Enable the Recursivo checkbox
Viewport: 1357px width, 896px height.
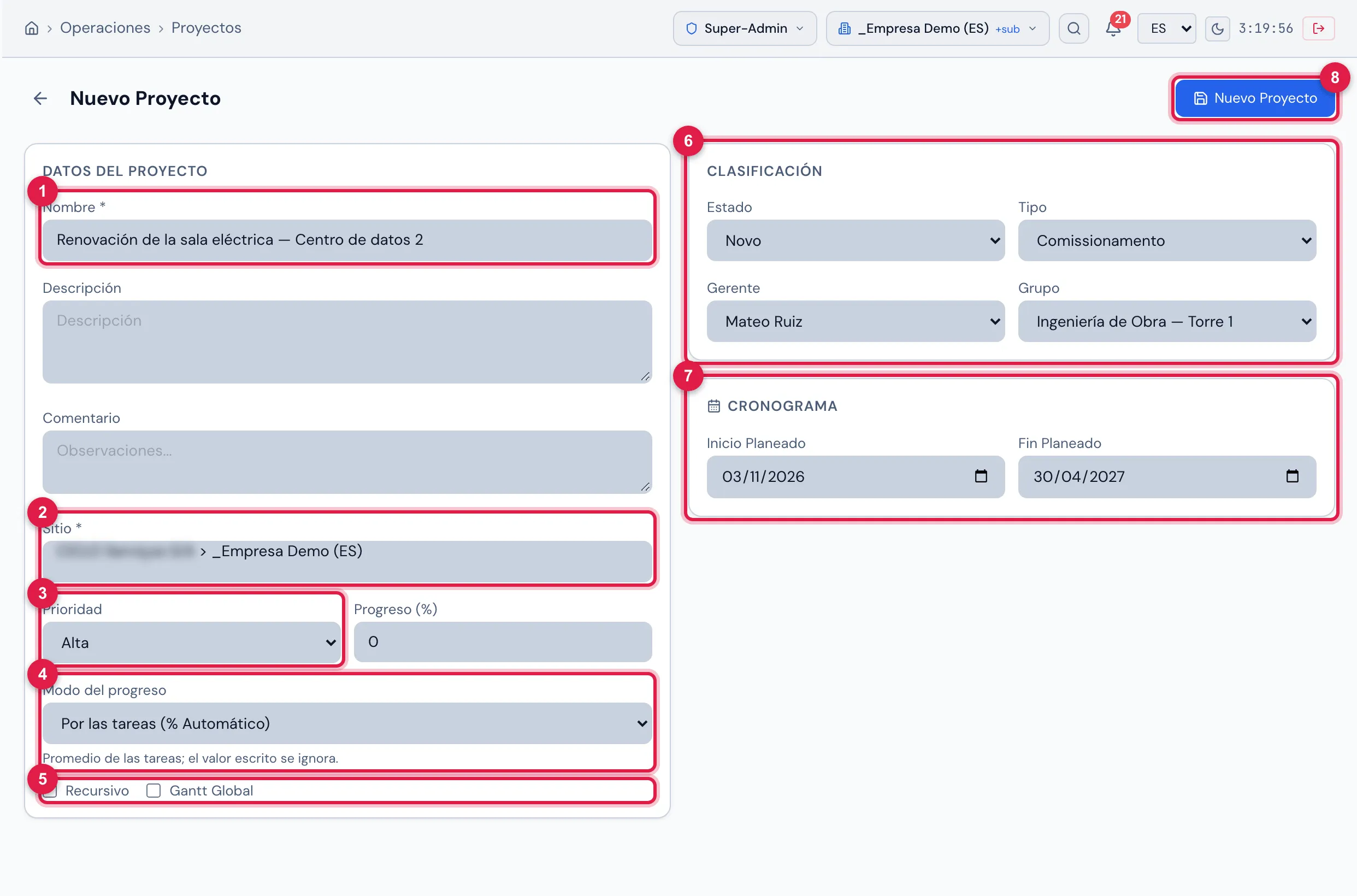click(50, 791)
